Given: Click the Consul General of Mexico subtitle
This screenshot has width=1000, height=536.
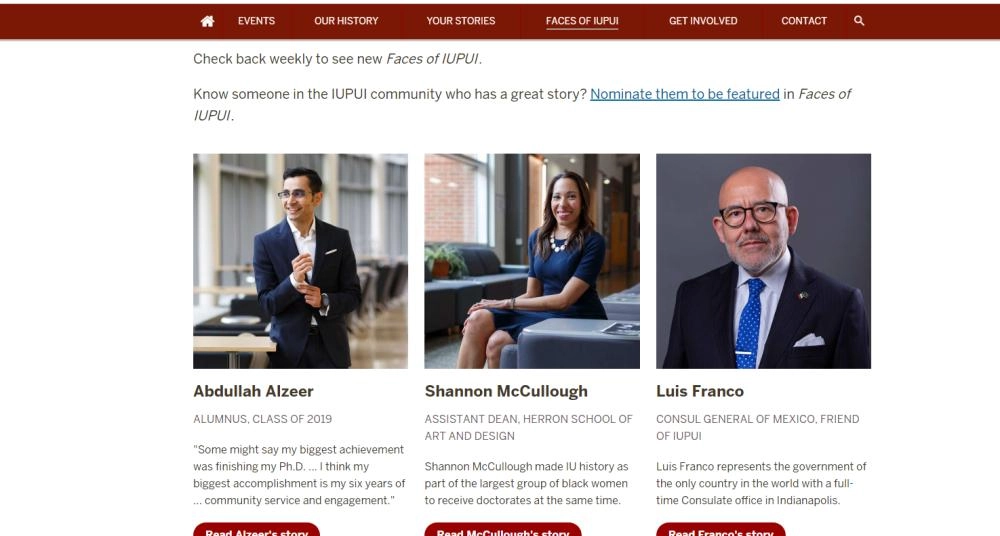Looking at the screenshot, I should [x=758, y=428].
